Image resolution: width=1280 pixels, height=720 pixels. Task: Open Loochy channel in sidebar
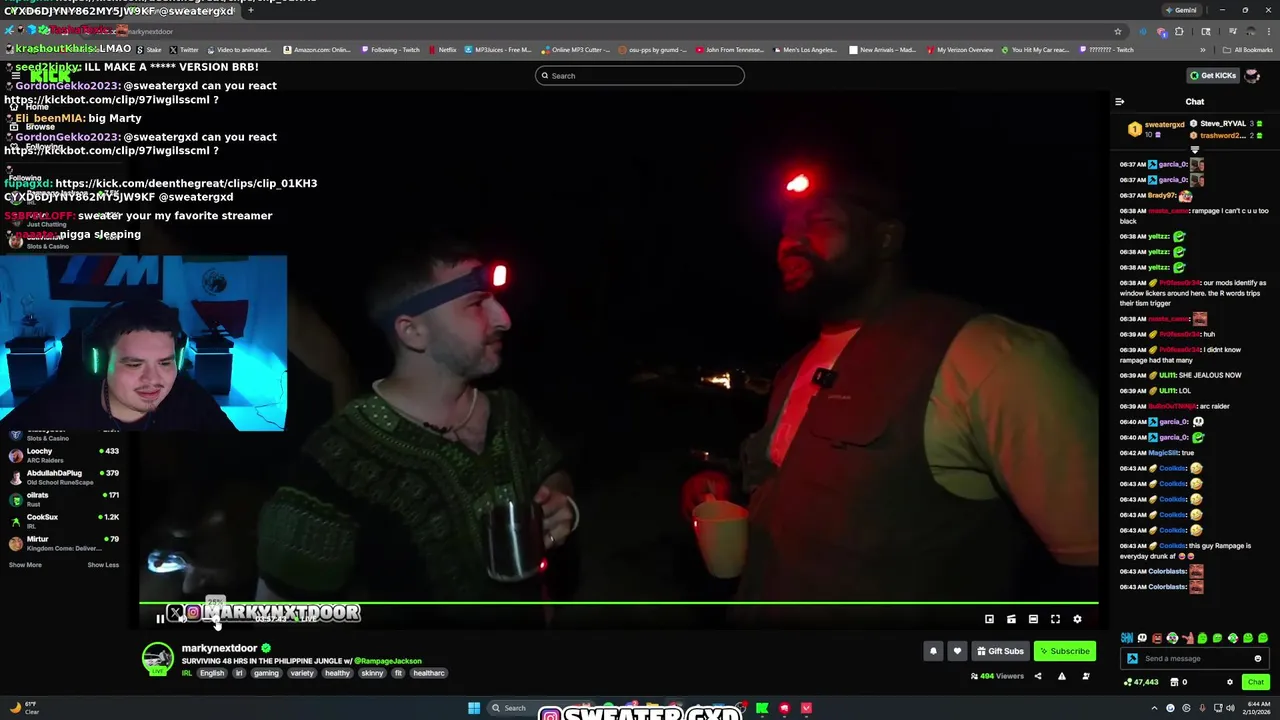point(64,455)
